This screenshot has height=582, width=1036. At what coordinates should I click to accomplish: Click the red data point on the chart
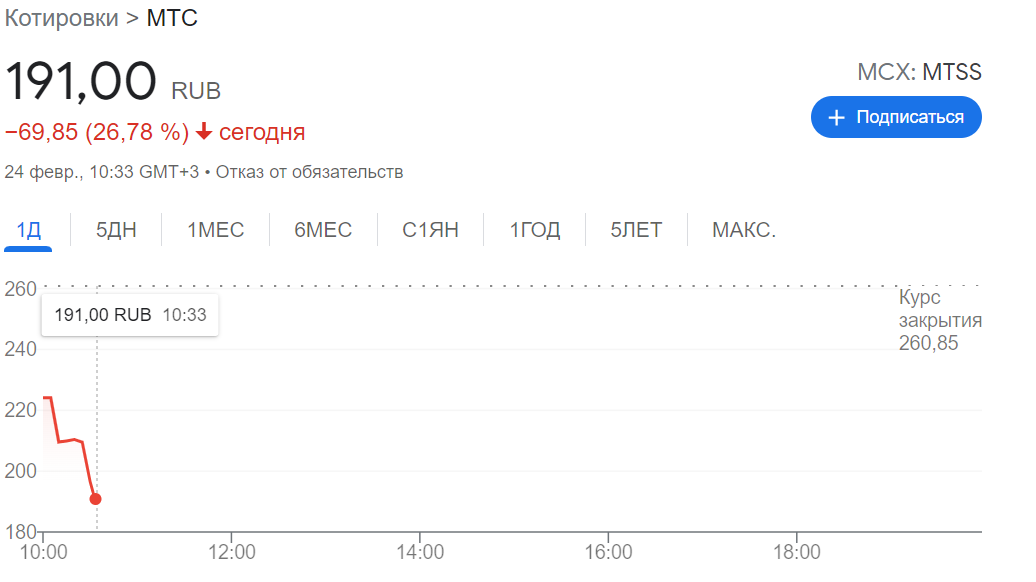95,499
